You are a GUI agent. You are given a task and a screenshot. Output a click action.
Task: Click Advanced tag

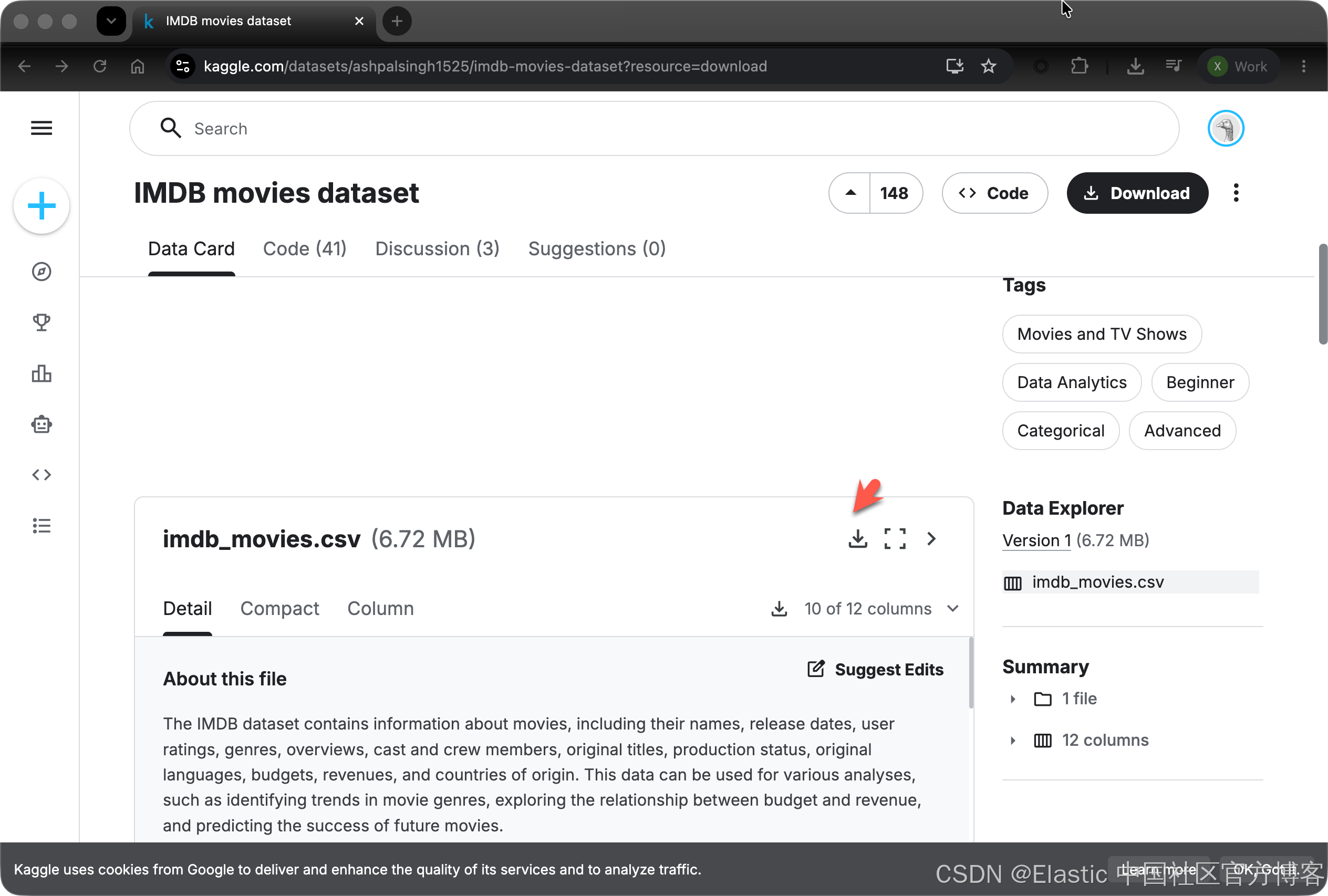(x=1182, y=431)
